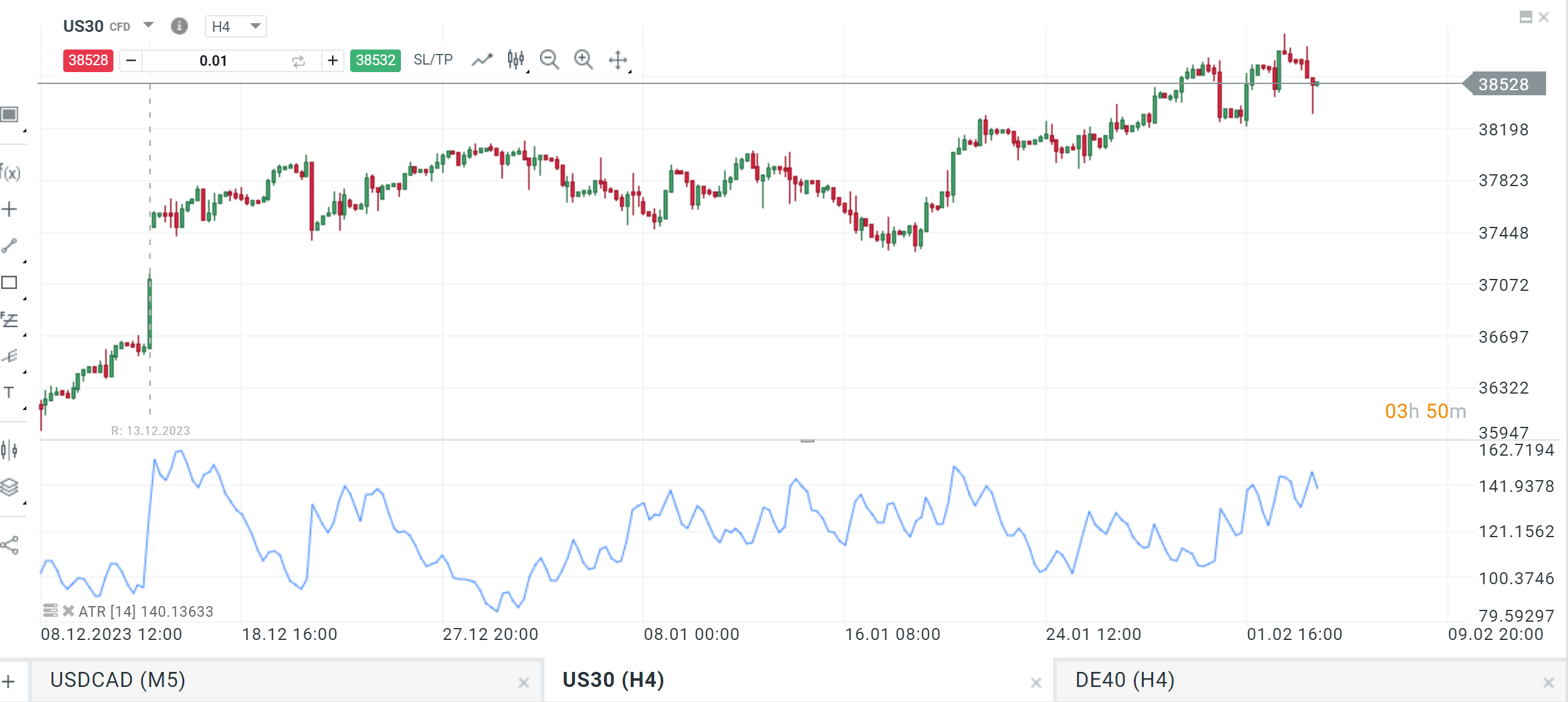
Task: Minimize the chart panel
Action: coord(1526,18)
